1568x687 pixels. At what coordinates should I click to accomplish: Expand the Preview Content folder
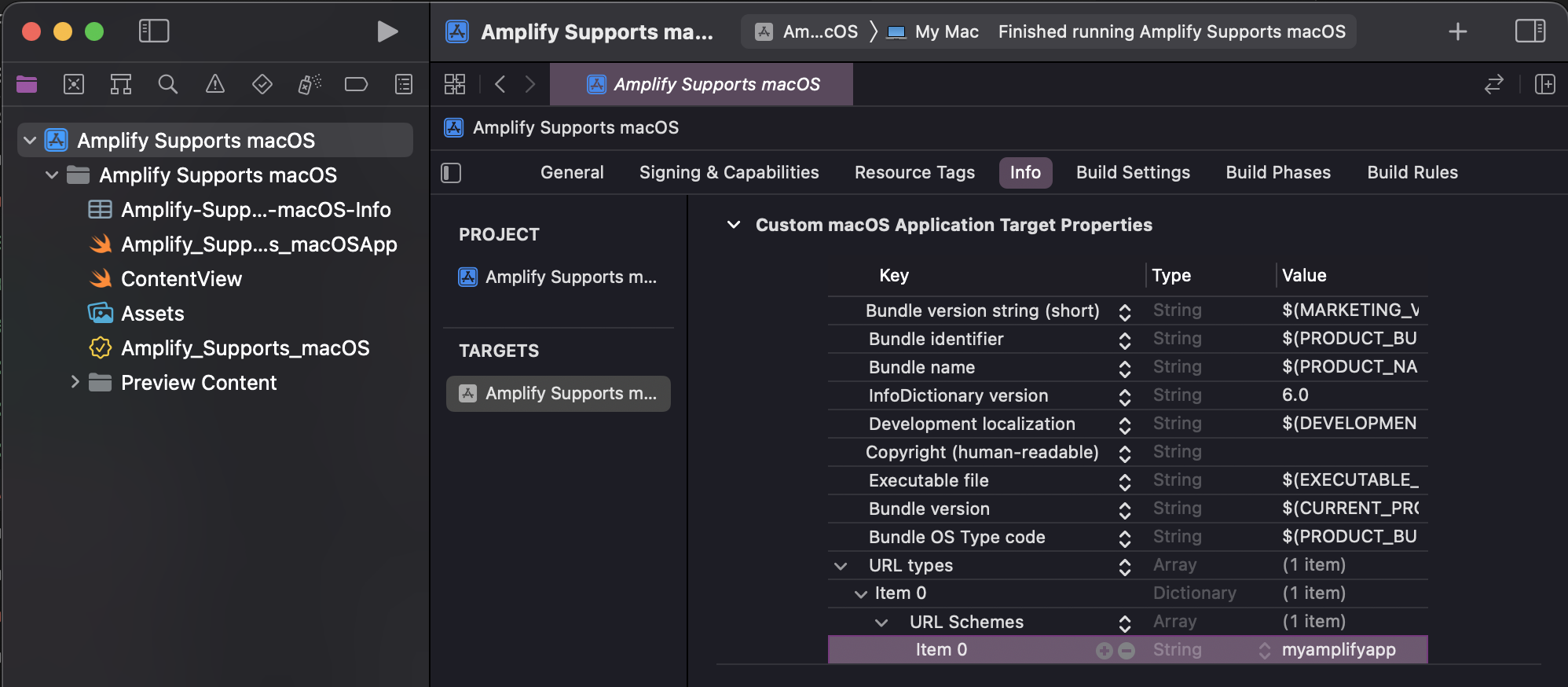[x=75, y=383]
